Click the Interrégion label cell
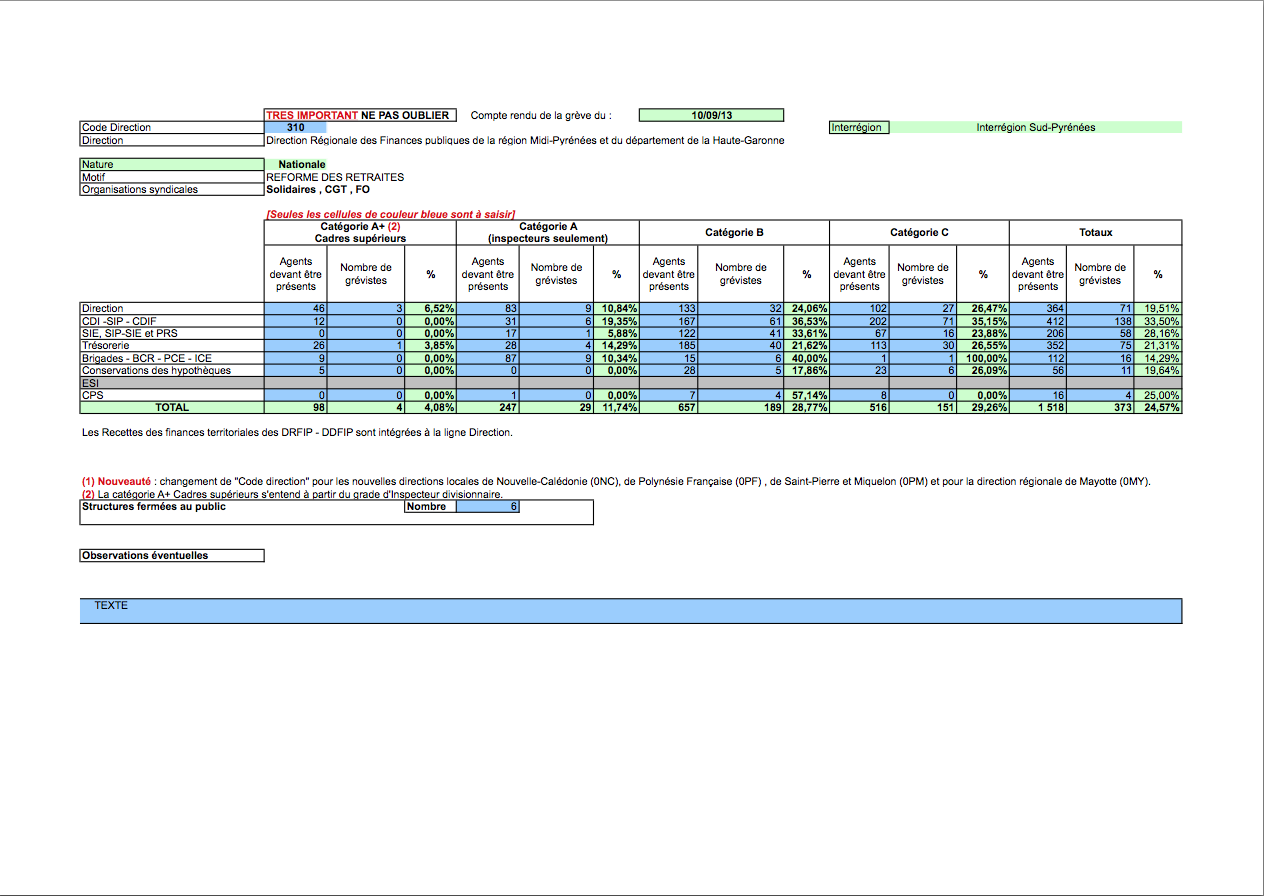Viewport: 1264px width, 896px height. 859,128
